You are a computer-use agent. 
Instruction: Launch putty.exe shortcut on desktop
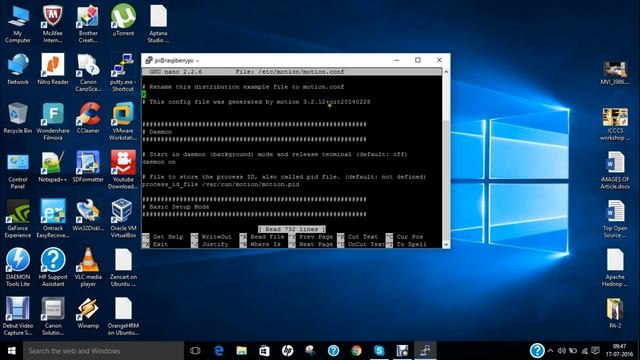(123, 73)
